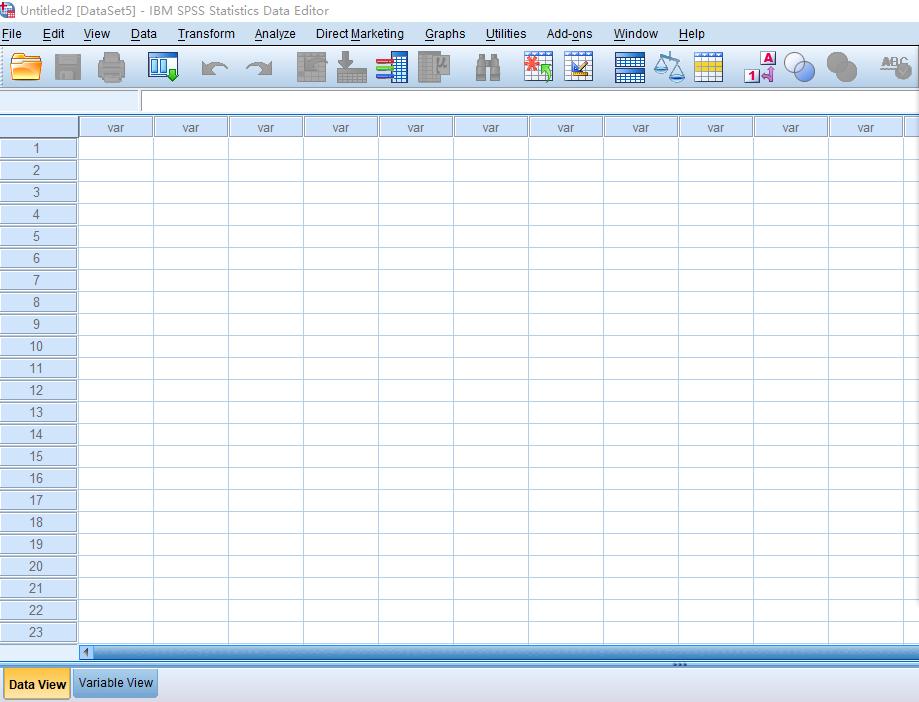Click the Recall recently used dialogs icon
Image resolution: width=919 pixels, height=702 pixels.
[x=163, y=68]
